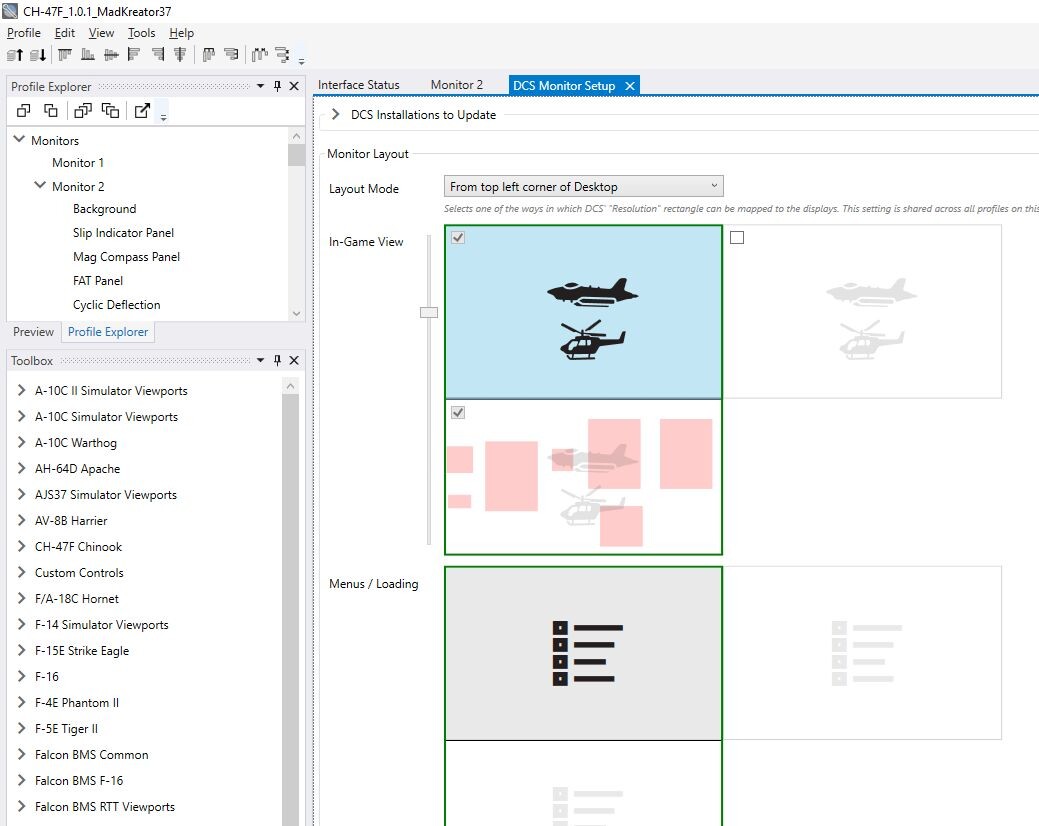Pin the Toolbox panel
1039x826 pixels.
[277, 360]
